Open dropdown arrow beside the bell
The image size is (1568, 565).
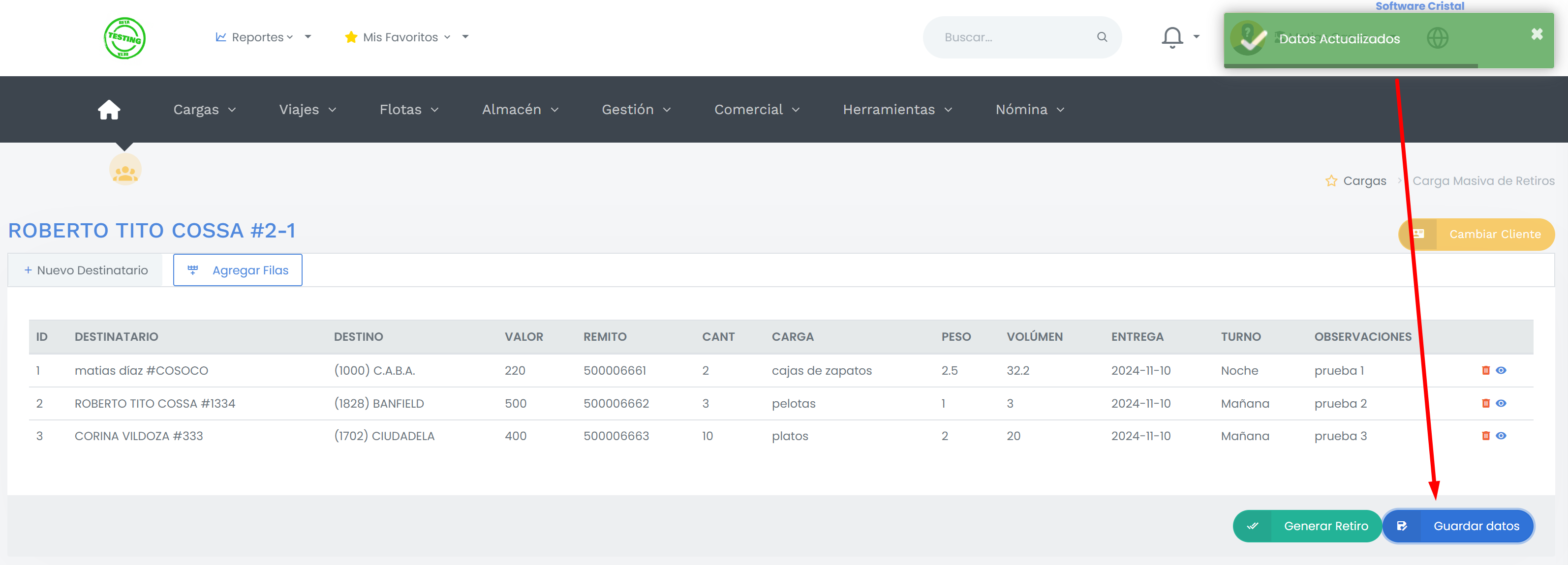[x=1196, y=36]
